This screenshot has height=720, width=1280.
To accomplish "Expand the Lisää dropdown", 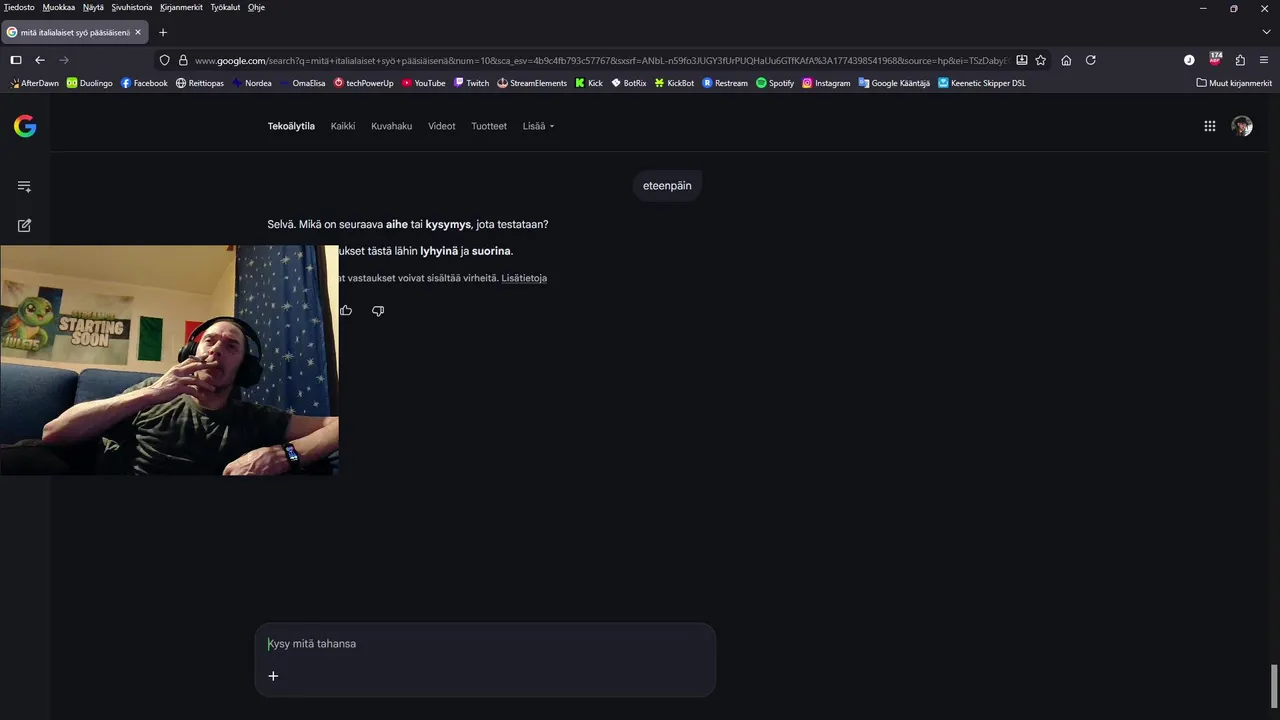I will pyautogui.click(x=538, y=126).
